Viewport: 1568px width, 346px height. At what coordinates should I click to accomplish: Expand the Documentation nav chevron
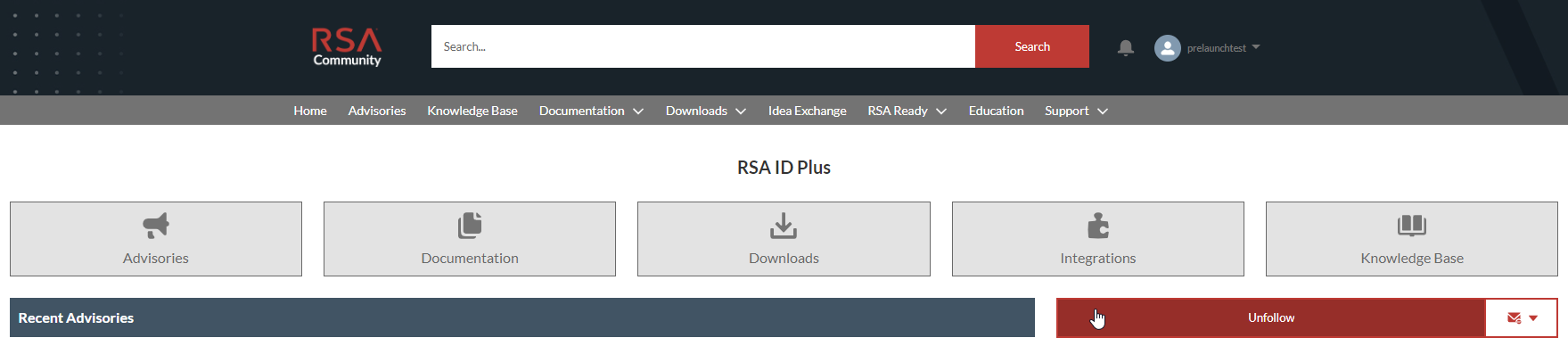638,111
